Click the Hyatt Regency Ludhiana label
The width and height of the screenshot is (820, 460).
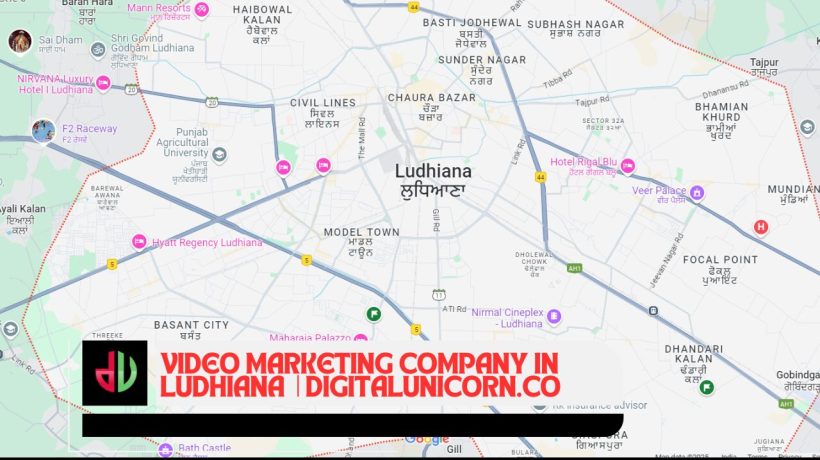point(207,243)
